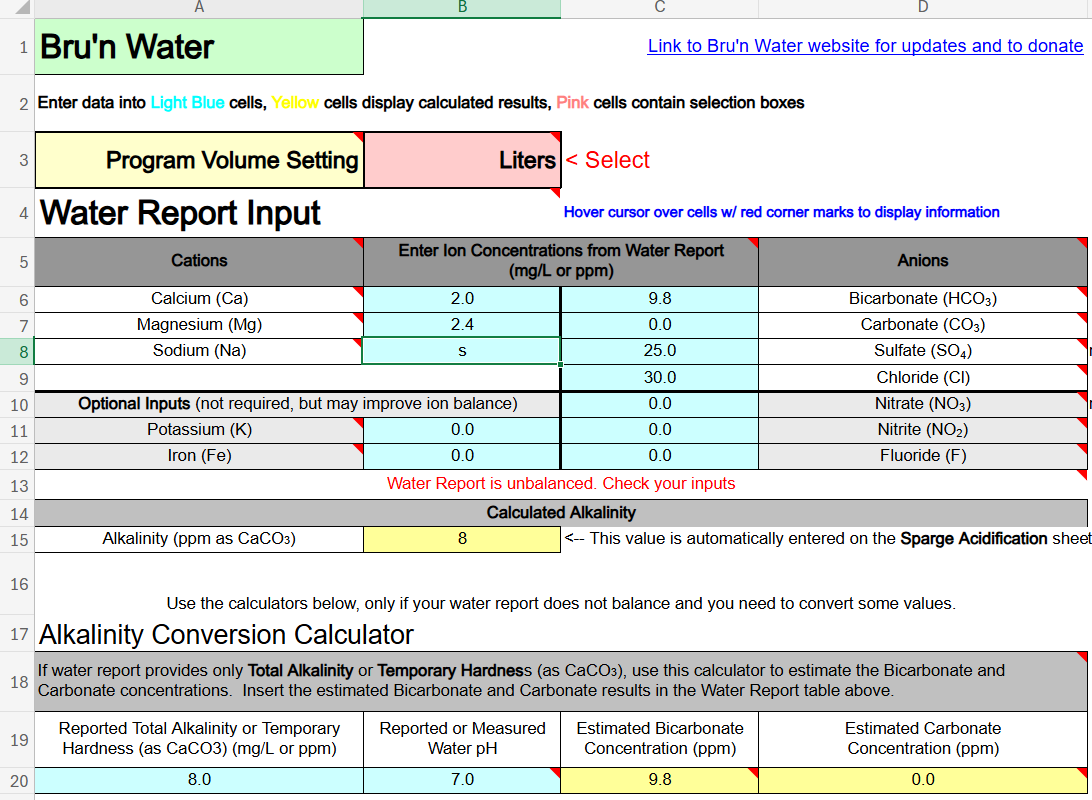Click the Chloride (Cl) label cell
1092x800 pixels.
923,377
